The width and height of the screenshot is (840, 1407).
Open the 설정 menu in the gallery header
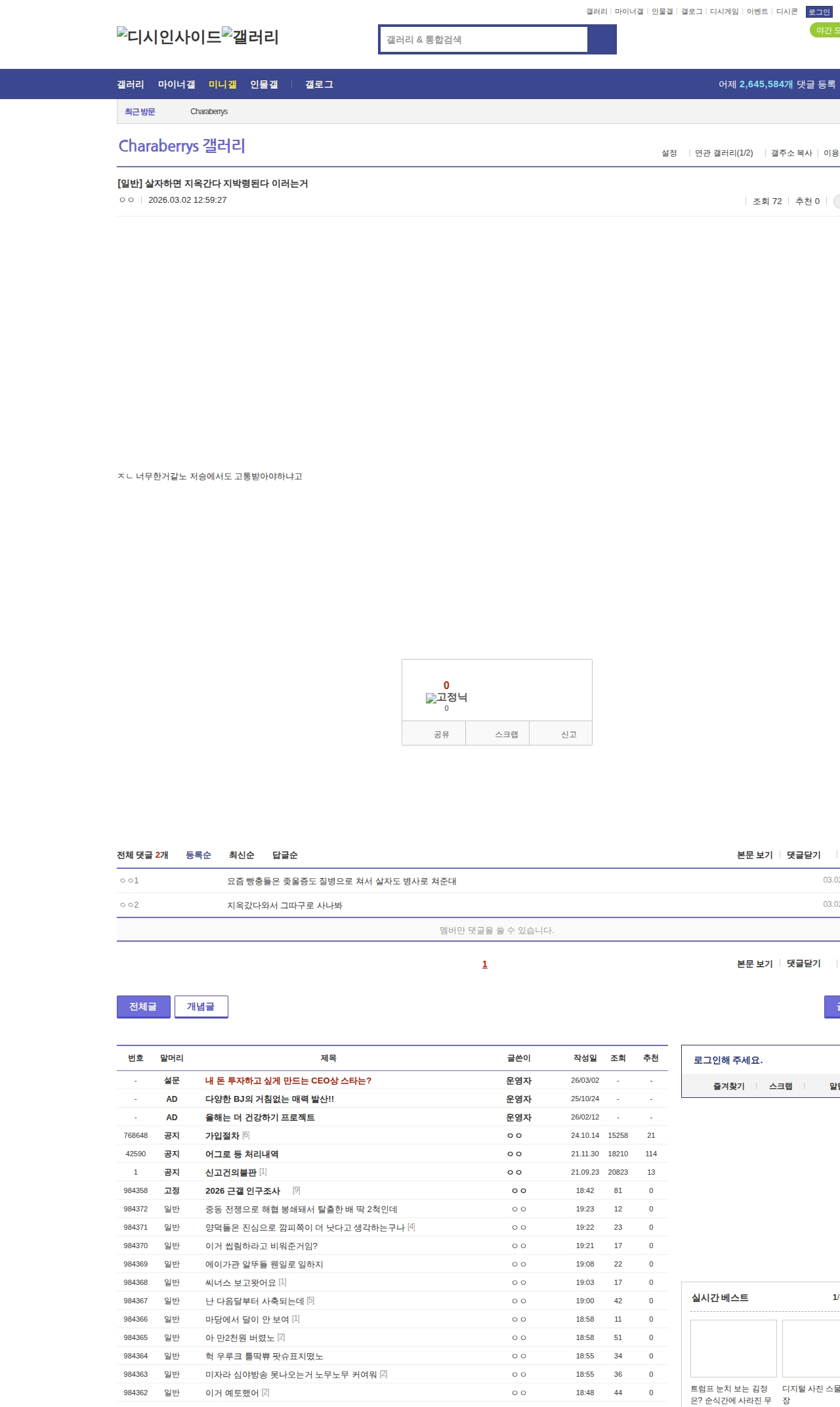coord(669,153)
